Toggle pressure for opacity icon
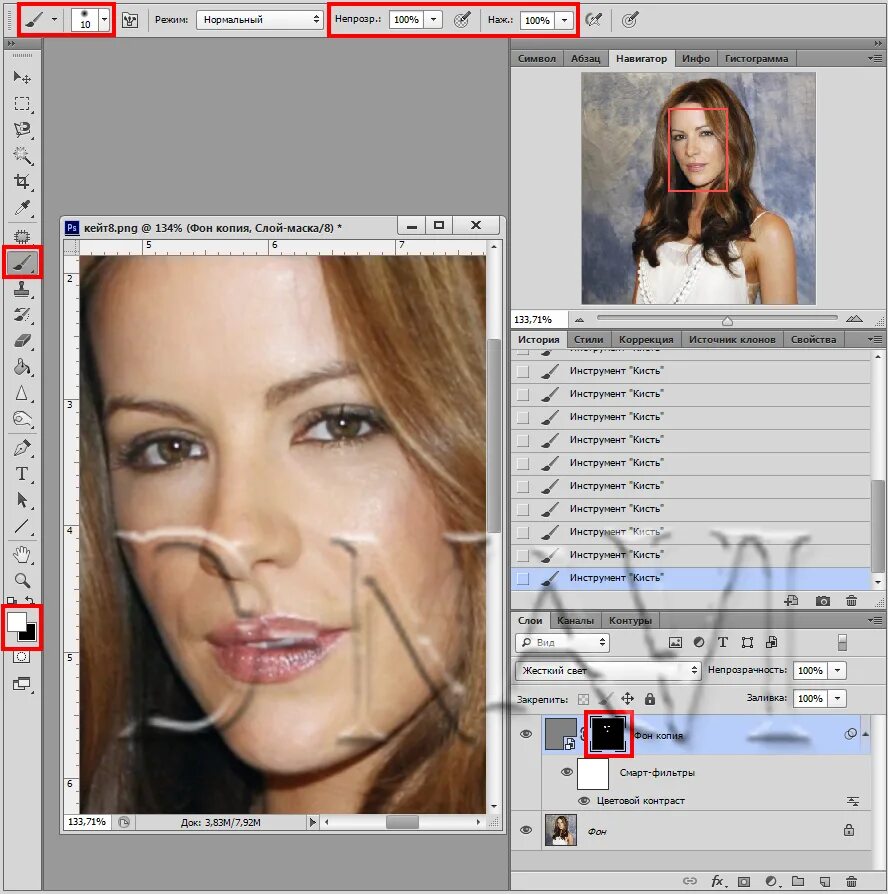This screenshot has width=888, height=894. point(462,21)
